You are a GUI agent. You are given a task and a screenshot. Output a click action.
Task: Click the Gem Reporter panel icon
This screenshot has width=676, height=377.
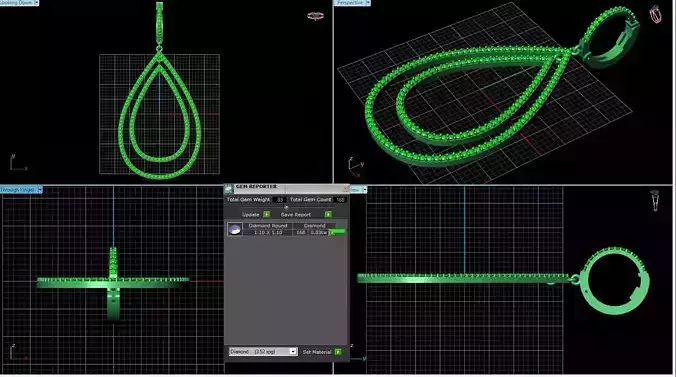228,188
